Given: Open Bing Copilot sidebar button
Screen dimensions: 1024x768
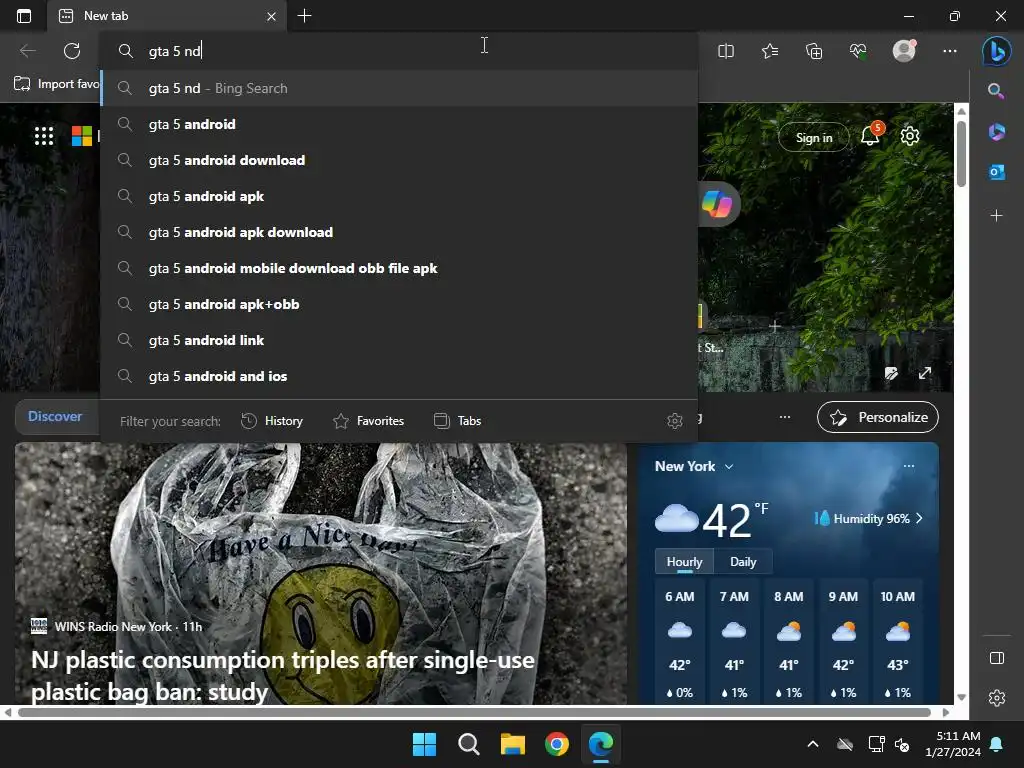Looking at the screenshot, I should pos(997,51).
